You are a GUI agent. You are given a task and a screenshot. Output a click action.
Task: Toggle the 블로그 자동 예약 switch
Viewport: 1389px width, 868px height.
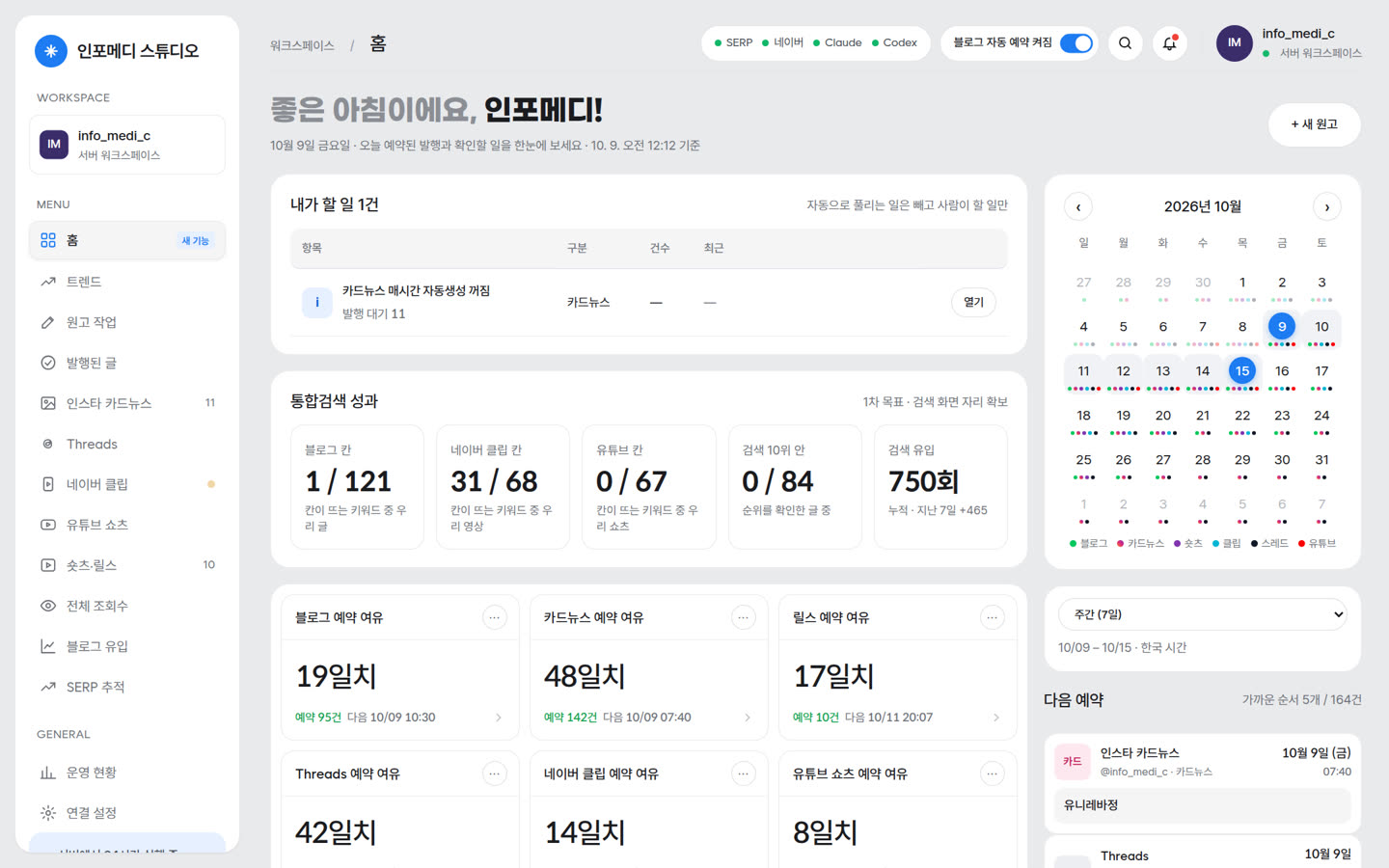pos(1076,43)
